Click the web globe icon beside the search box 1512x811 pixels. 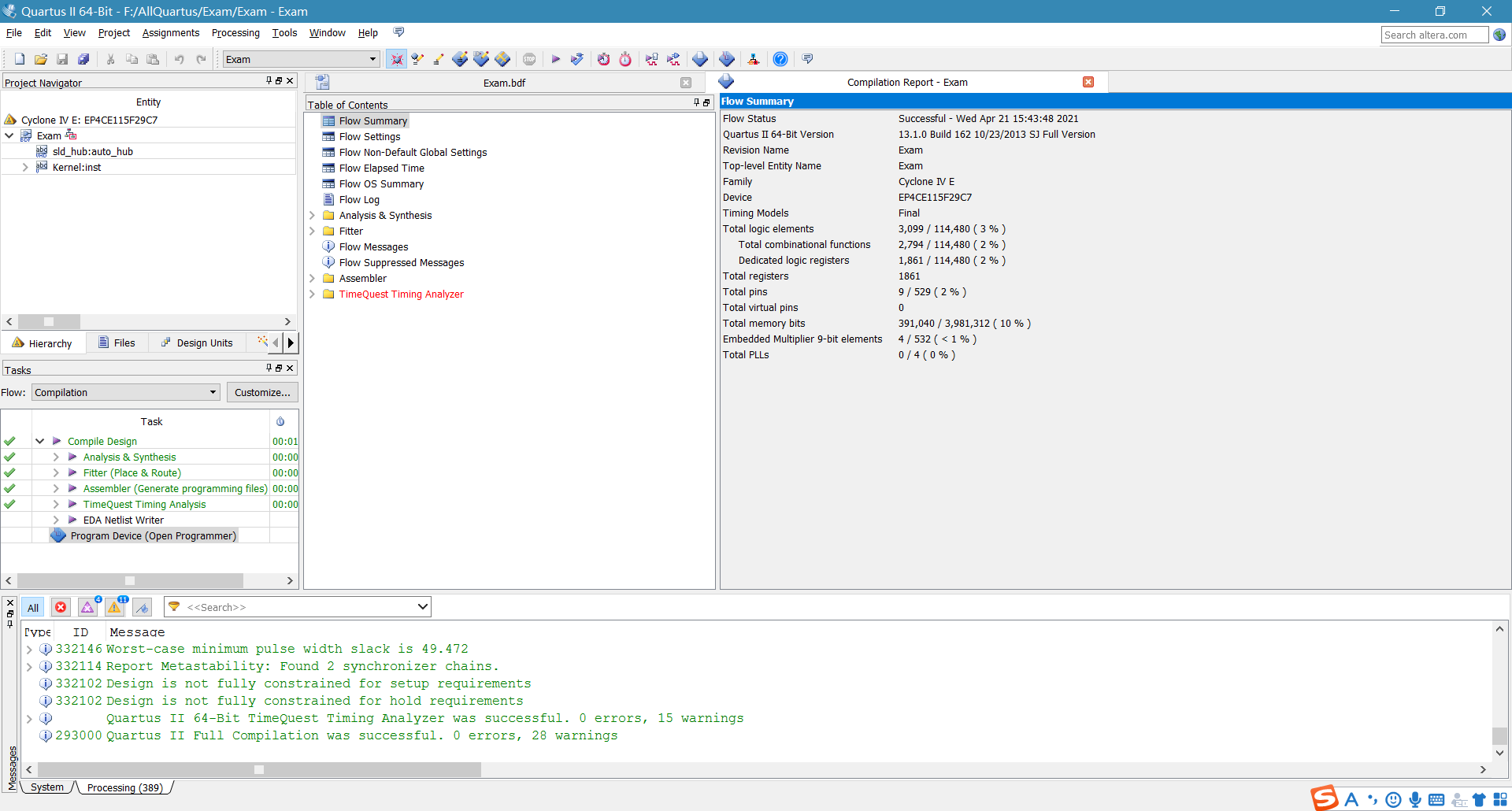coord(1499,35)
